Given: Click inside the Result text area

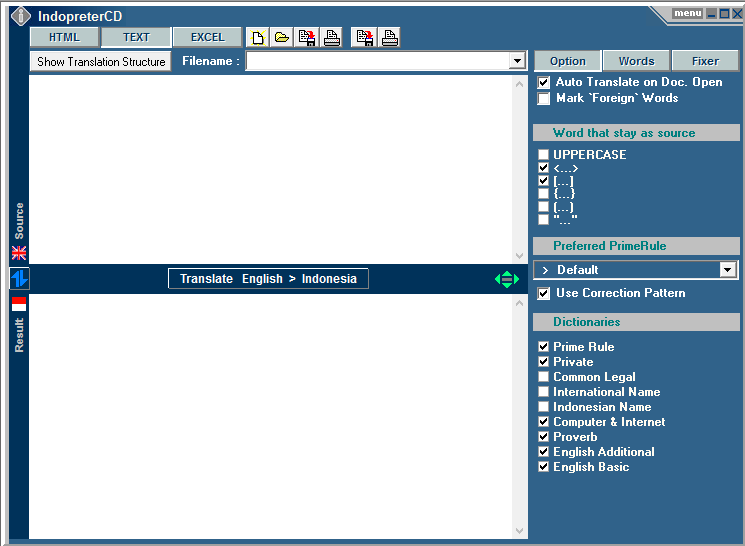Looking at the screenshot, I should tap(271, 416).
